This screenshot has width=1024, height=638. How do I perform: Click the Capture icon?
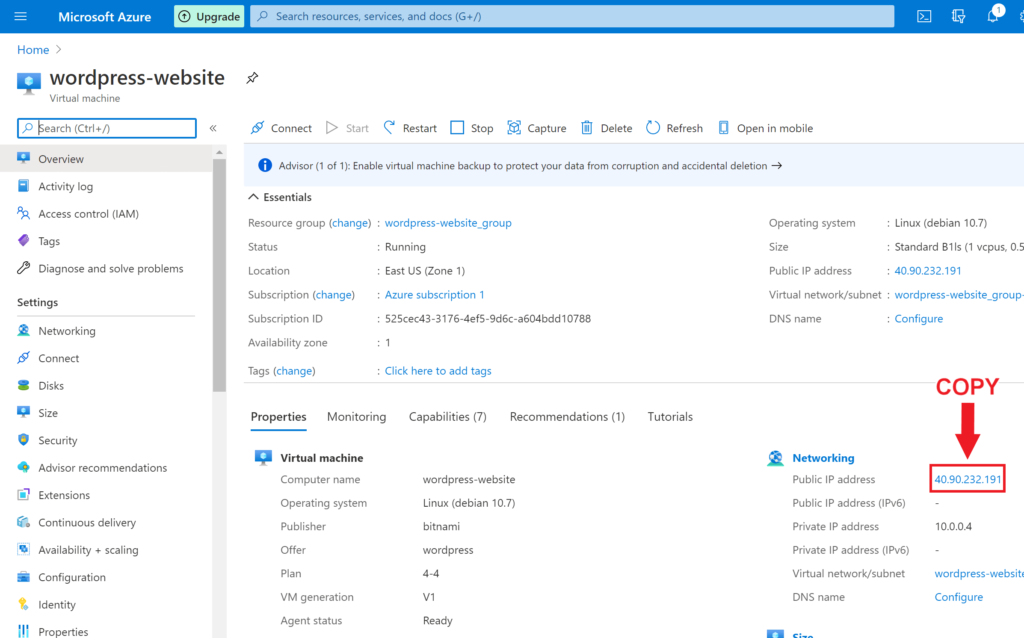[514, 127]
